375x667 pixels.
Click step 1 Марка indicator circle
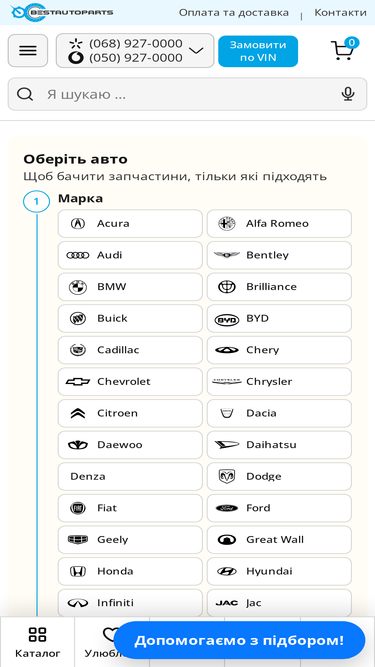tap(36, 201)
